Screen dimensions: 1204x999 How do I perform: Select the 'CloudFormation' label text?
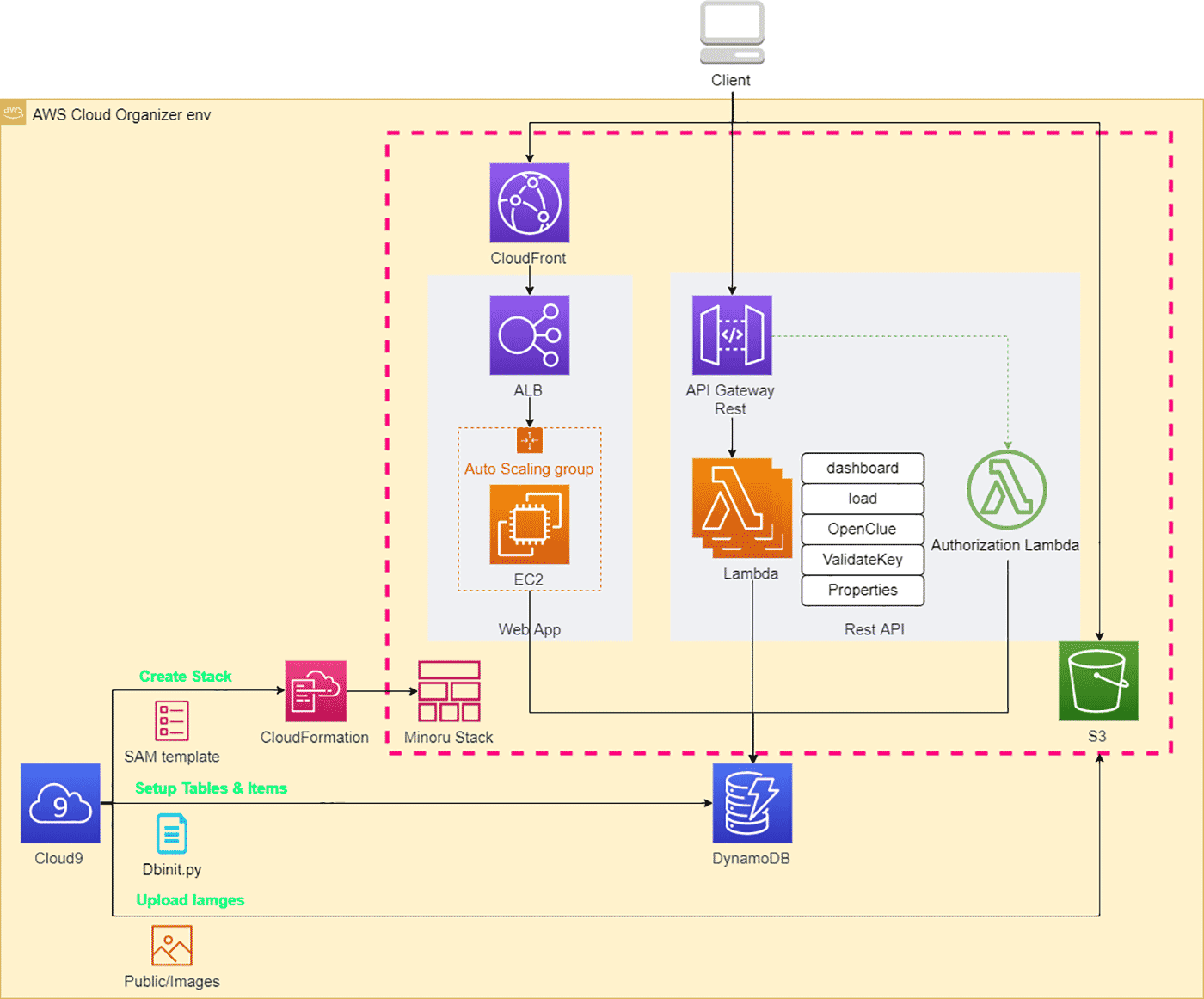click(x=315, y=738)
